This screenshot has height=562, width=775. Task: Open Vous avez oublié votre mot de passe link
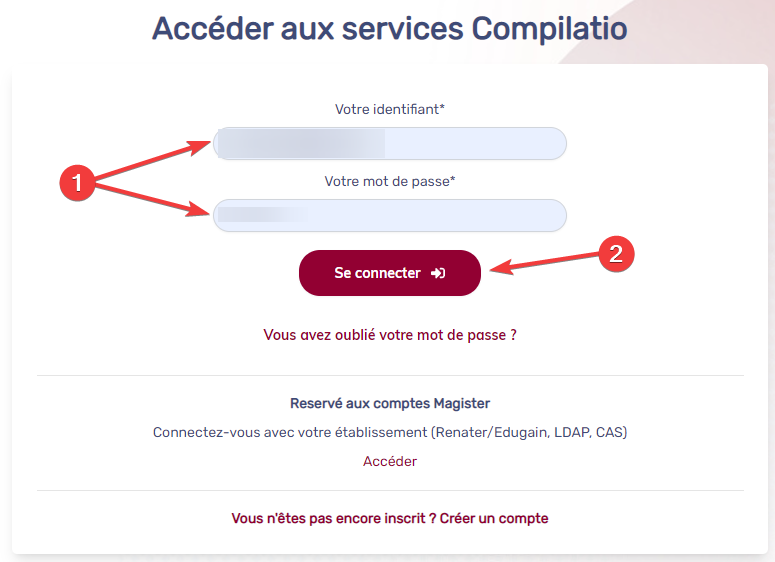pos(389,335)
